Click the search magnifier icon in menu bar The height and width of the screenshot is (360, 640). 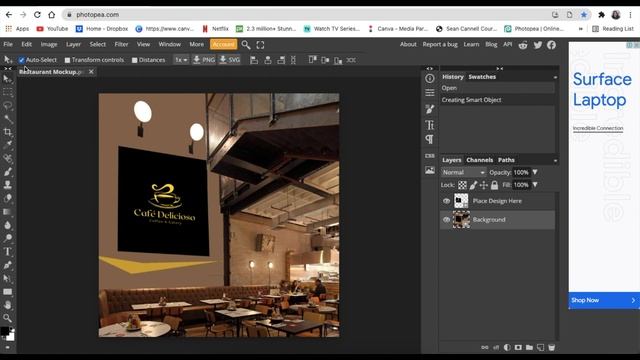coord(246,44)
